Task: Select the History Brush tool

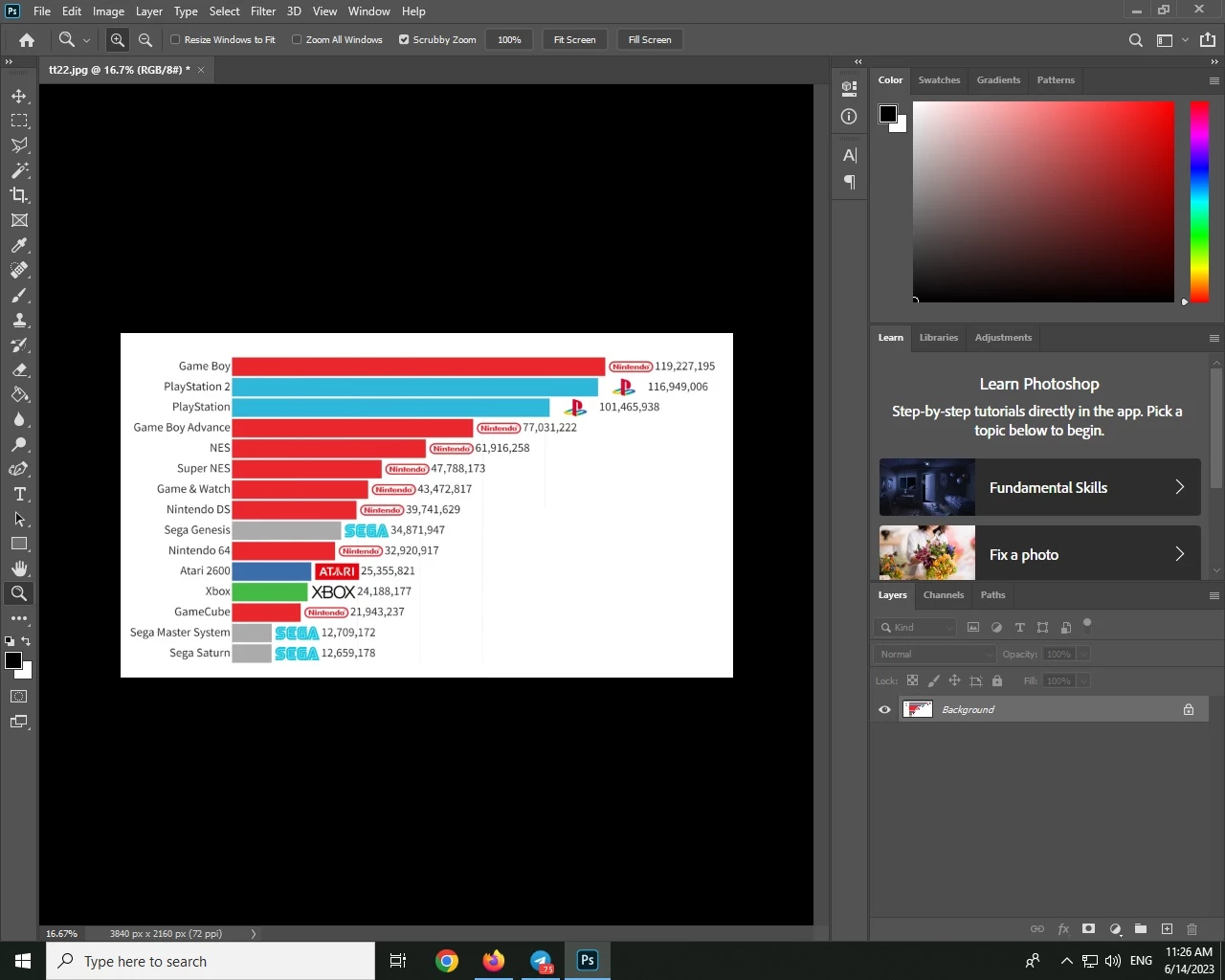Action: click(19, 345)
